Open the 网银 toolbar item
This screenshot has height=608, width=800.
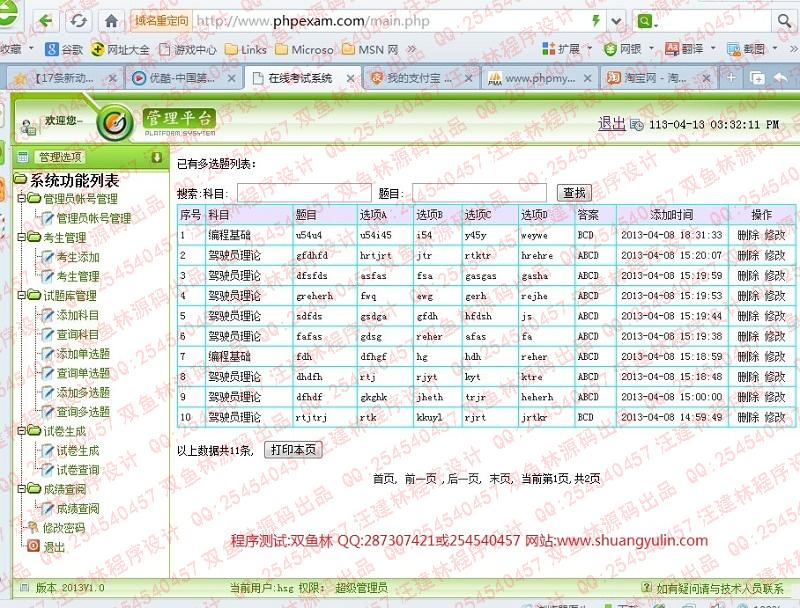point(623,49)
